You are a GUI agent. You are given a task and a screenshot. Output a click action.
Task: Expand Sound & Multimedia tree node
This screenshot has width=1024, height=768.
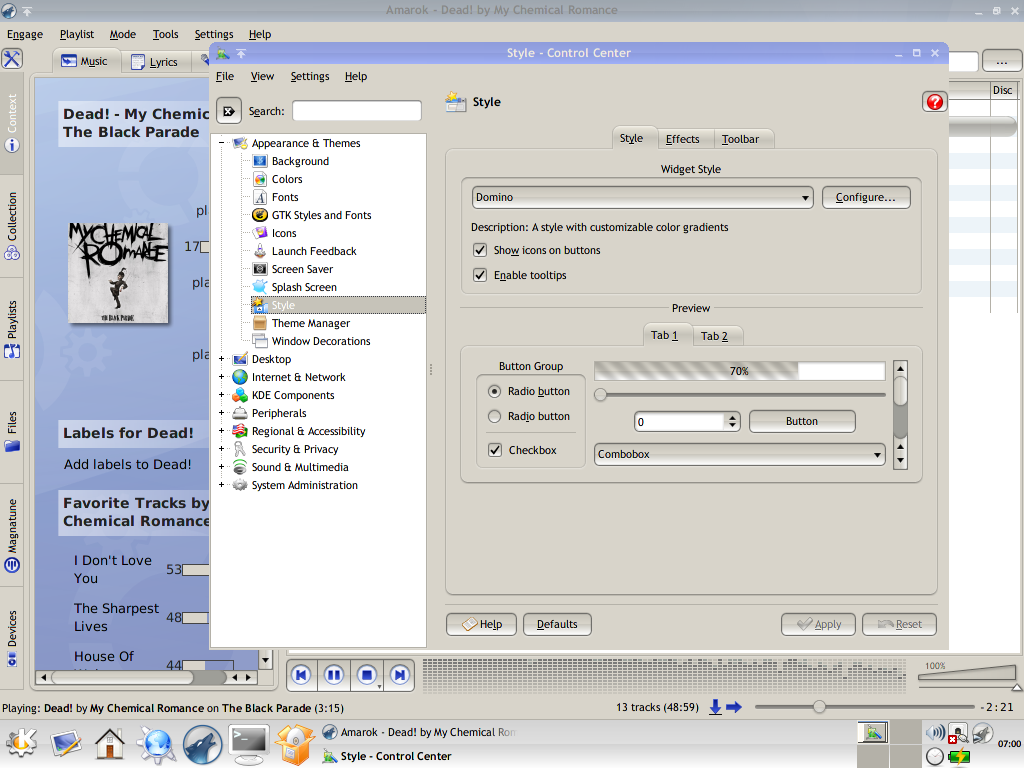tap(221, 467)
